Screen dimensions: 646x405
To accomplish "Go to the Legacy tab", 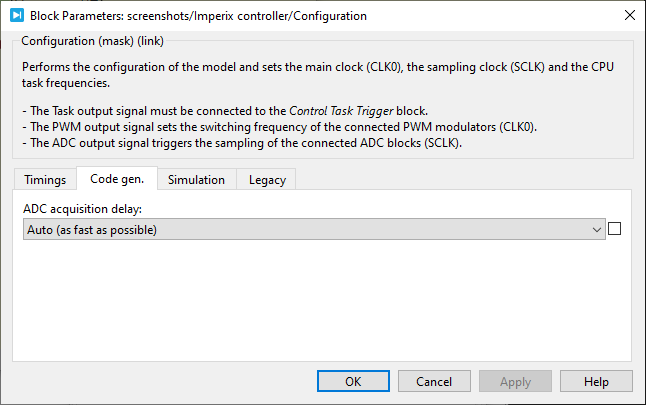I will pyautogui.click(x=267, y=180).
